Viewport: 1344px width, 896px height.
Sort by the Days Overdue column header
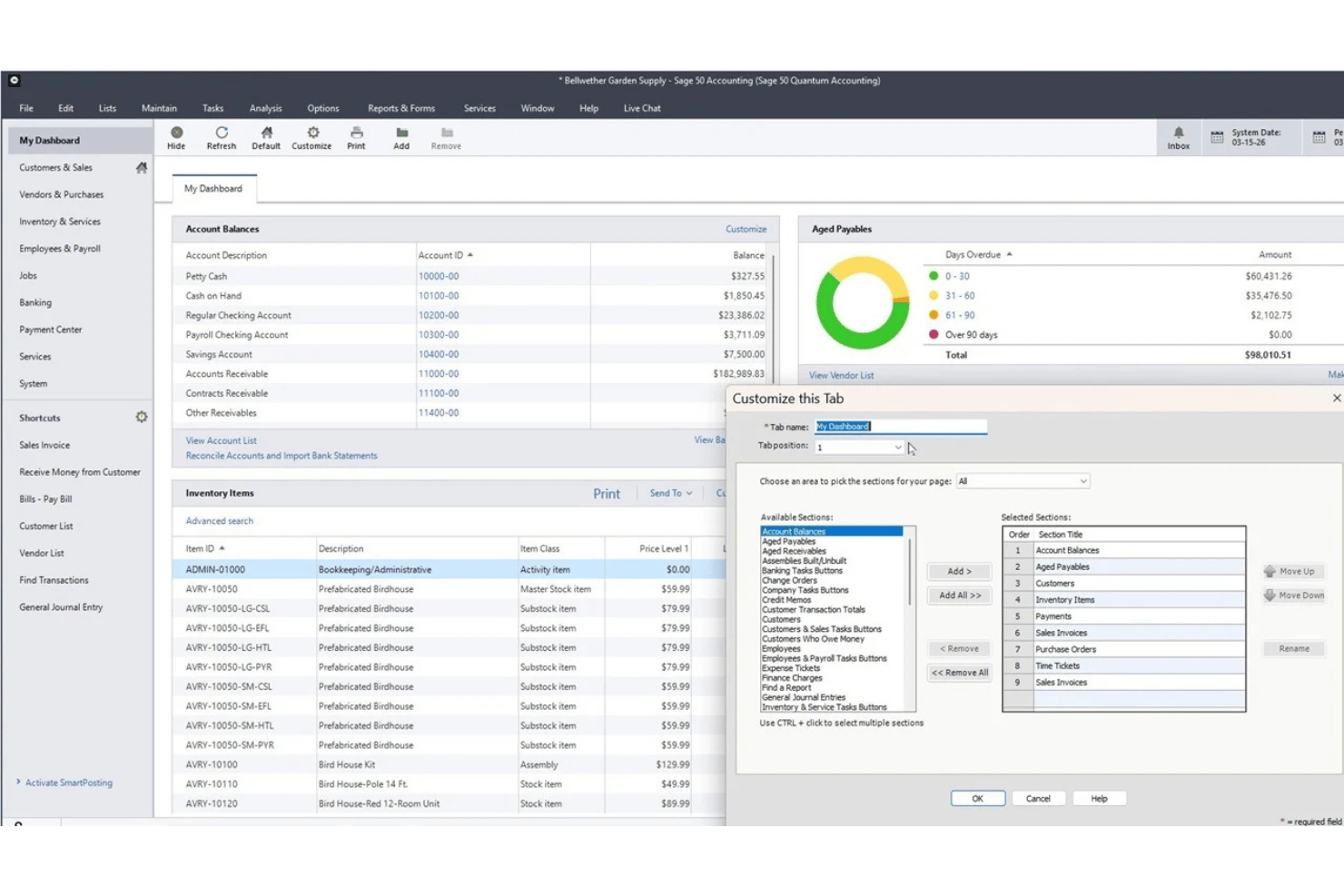tap(978, 254)
